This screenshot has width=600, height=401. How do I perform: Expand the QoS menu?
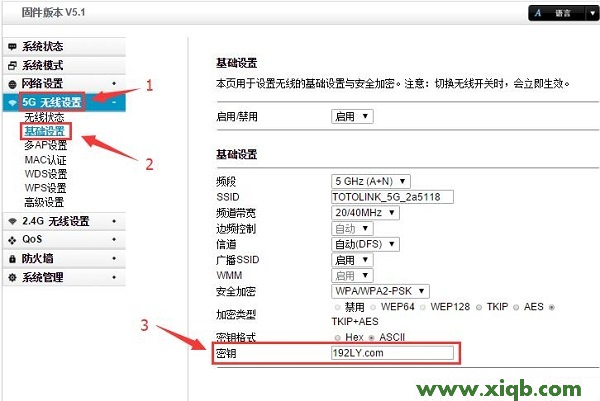(64, 240)
